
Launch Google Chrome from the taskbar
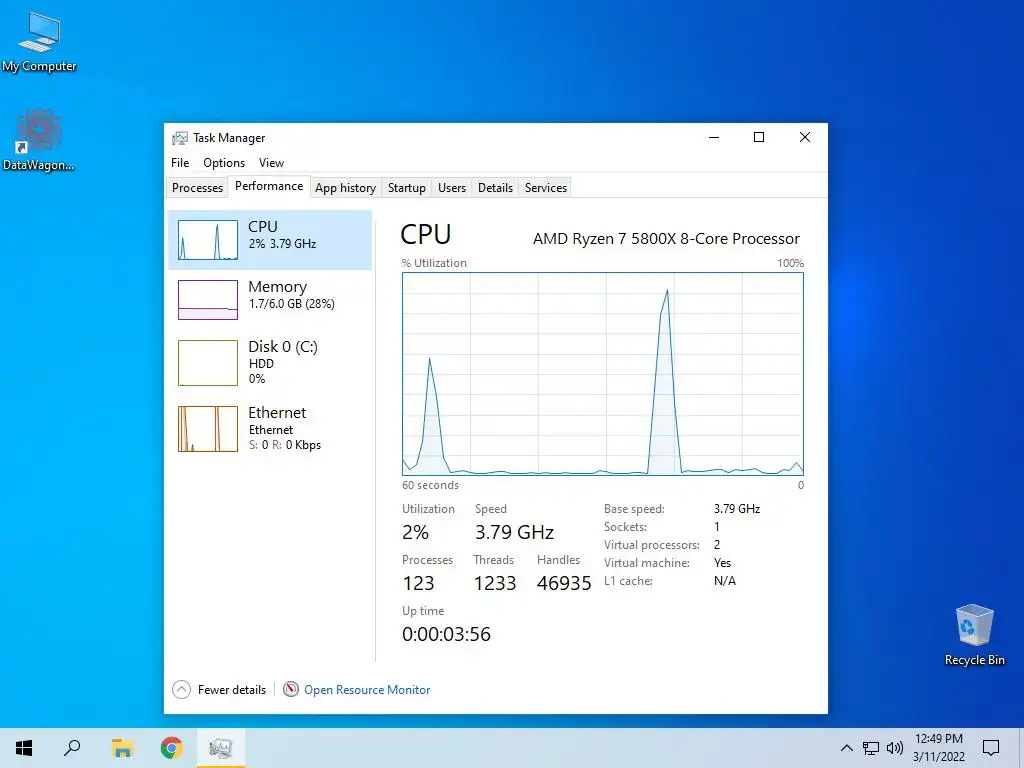coord(171,748)
